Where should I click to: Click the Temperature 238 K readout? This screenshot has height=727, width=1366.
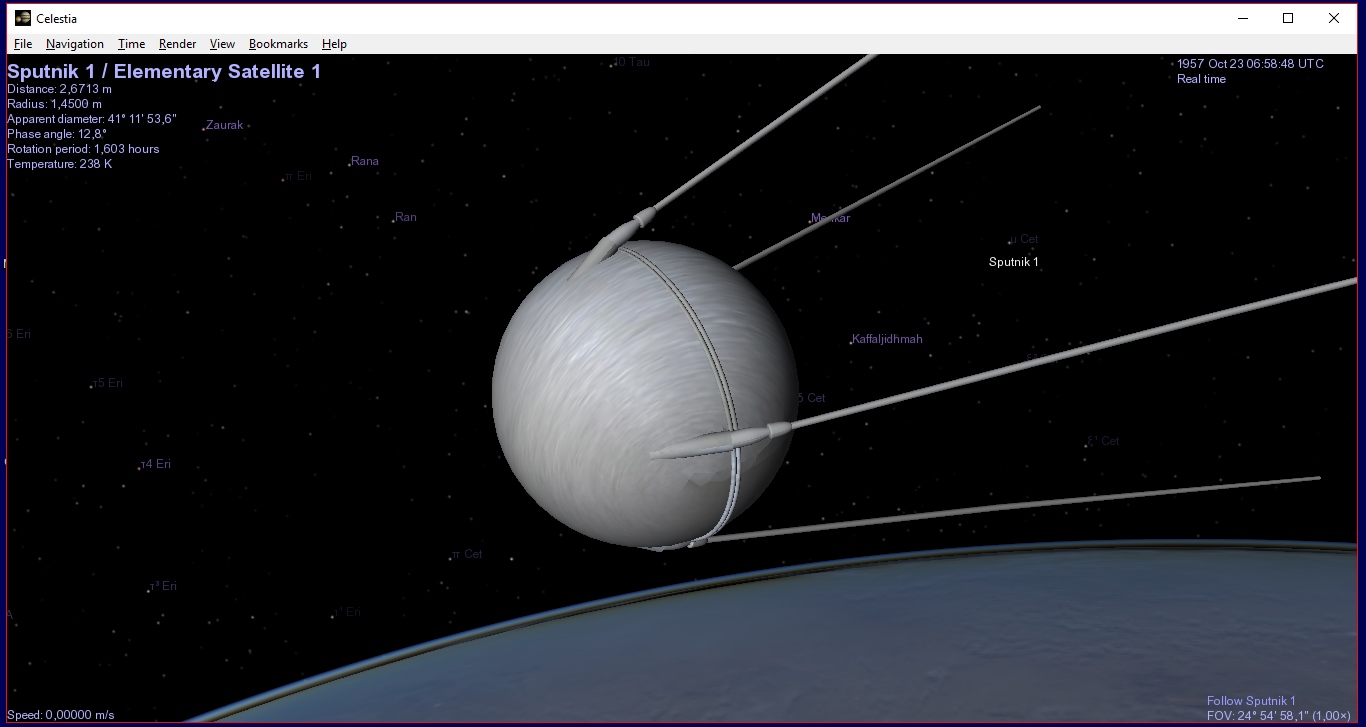click(x=60, y=164)
